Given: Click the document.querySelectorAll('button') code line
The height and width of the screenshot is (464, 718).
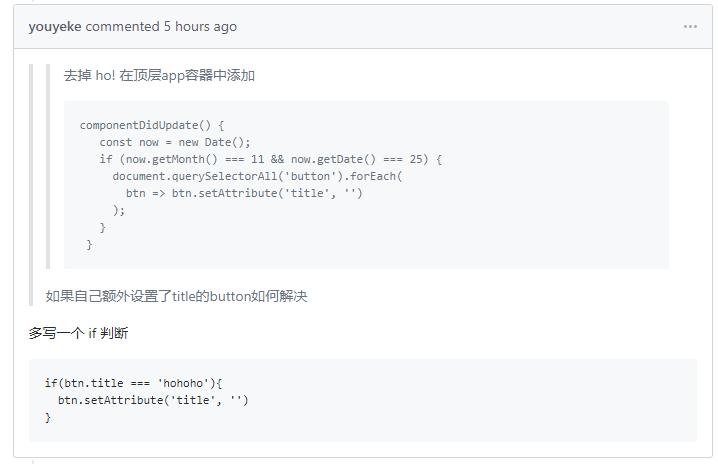Looking at the screenshot, I should 257,176.
